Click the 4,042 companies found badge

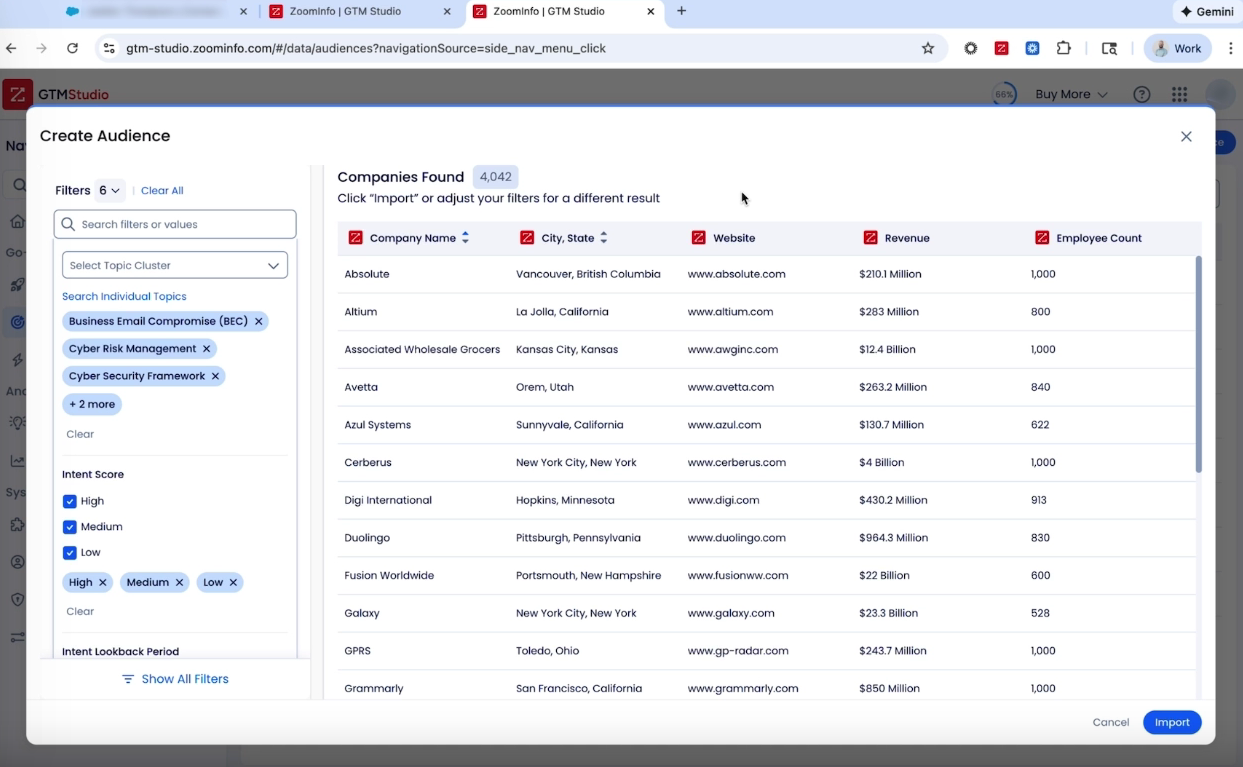495,177
